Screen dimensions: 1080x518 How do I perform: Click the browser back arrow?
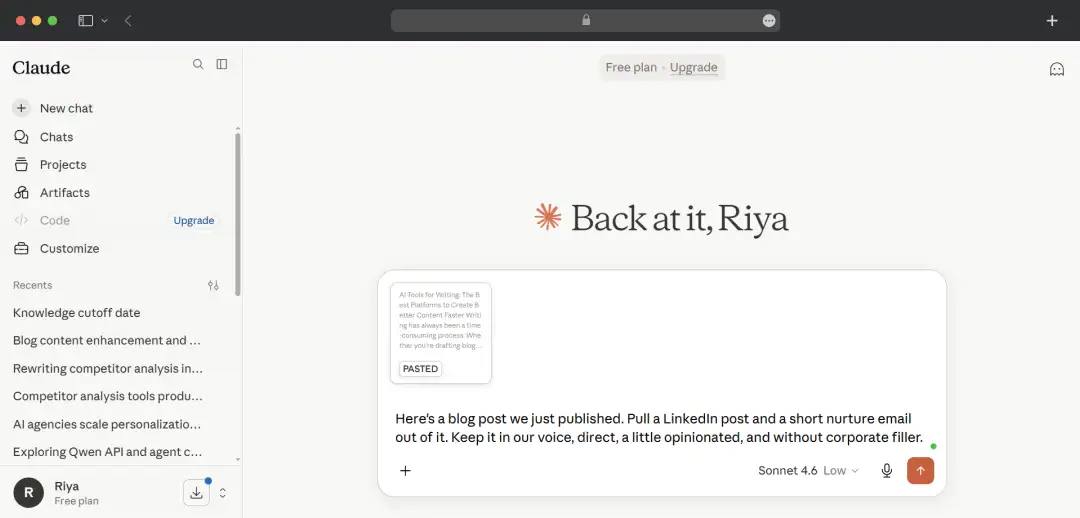(128, 21)
